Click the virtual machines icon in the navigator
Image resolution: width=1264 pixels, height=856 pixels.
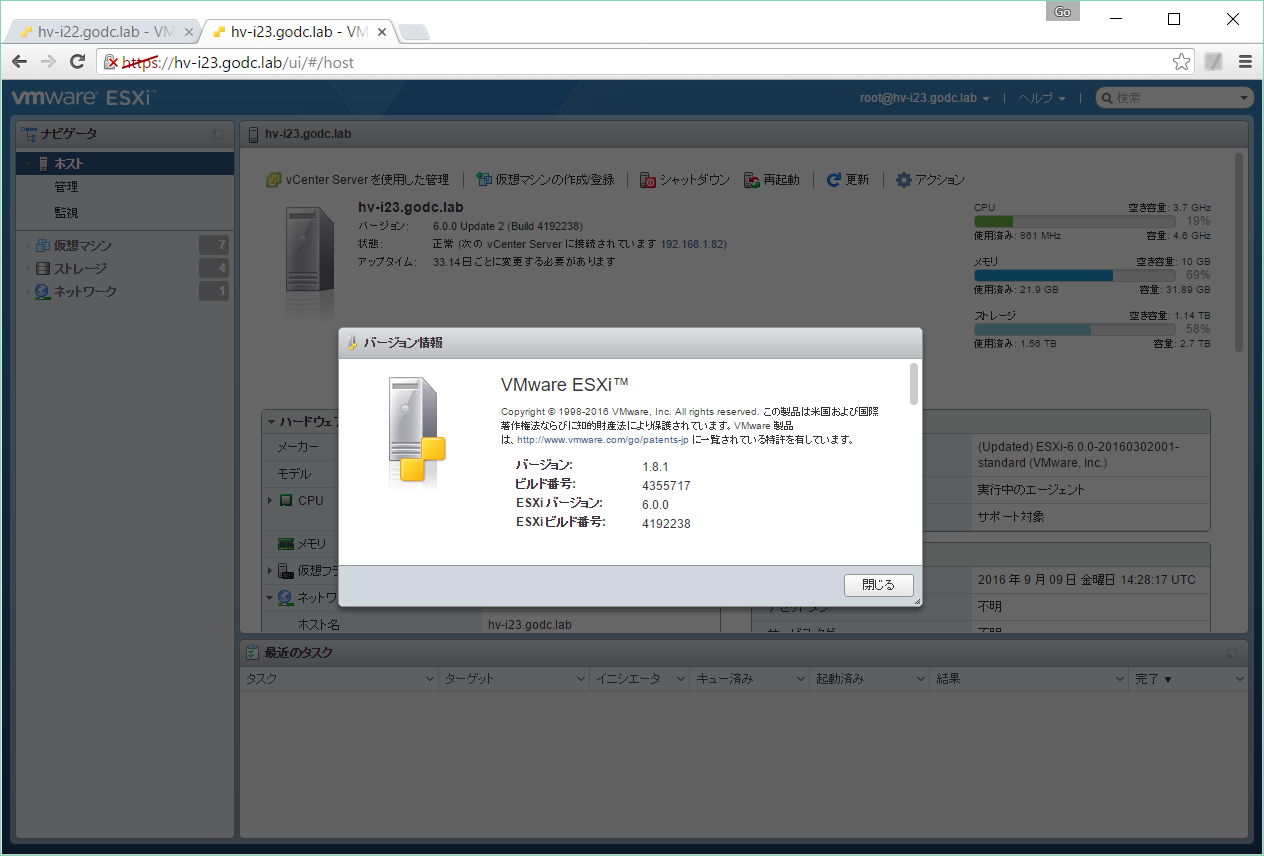click(x=43, y=245)
